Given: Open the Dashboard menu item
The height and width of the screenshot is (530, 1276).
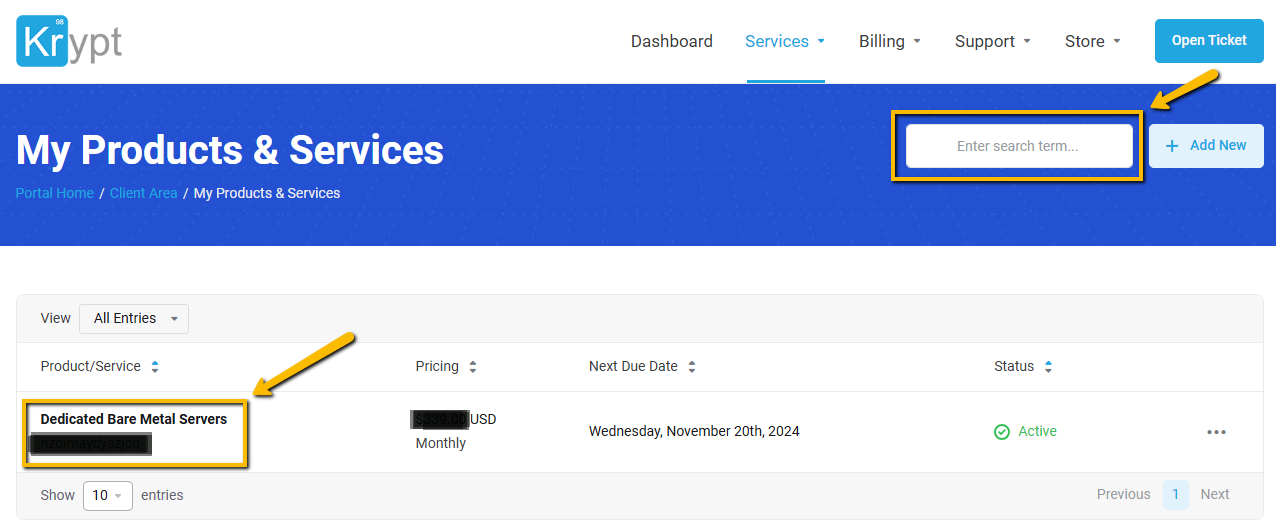Looking at the screenshot, I should coord(672,41).
